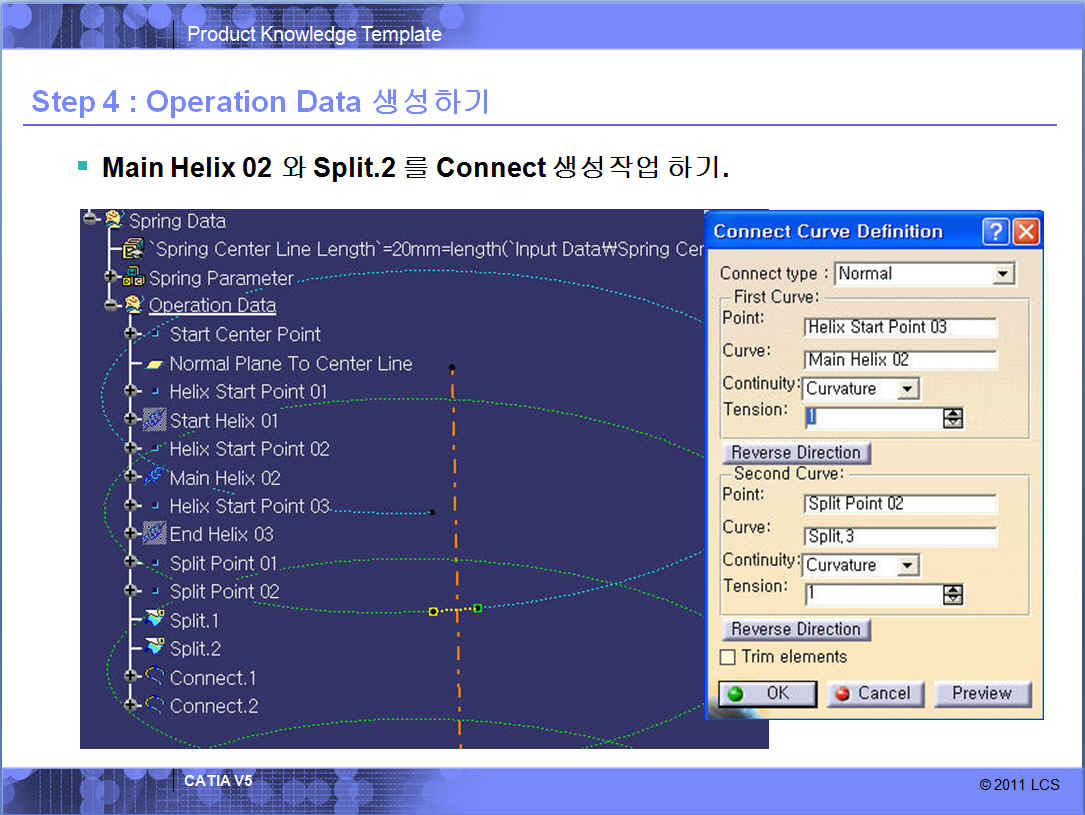The height and width of the screenshot is (815, 1085).
Task: Click the Split.1 feature icon
Action: tap(154, 620)
